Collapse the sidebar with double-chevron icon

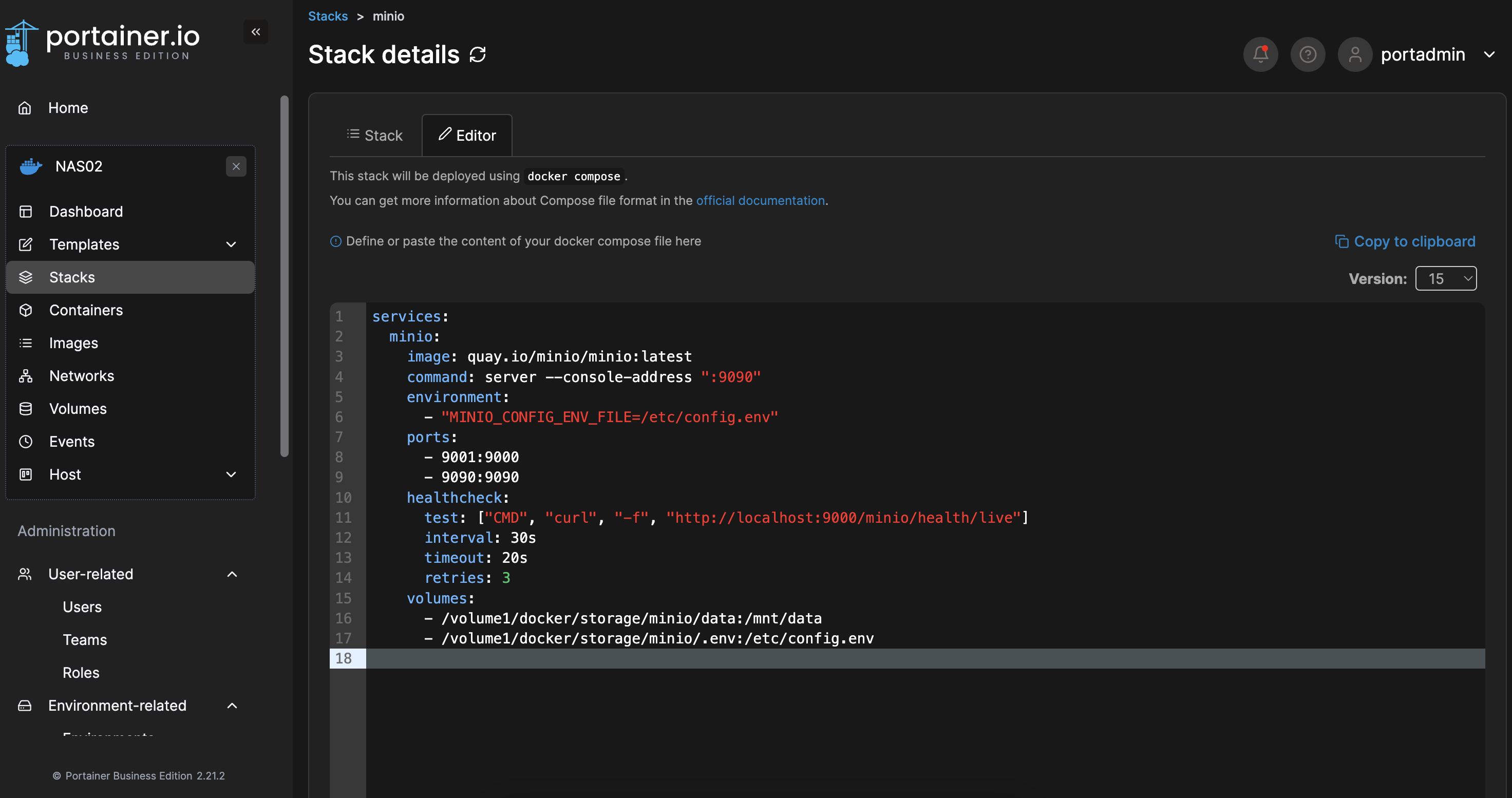click(255, 32)
